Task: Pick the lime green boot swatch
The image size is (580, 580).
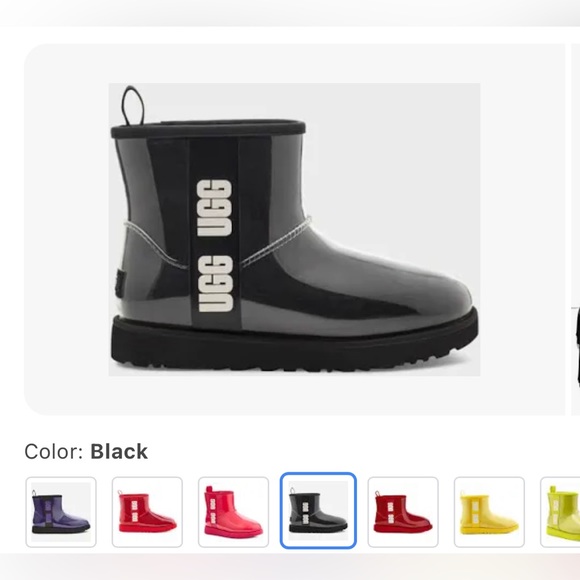Action: coord(560,512)
